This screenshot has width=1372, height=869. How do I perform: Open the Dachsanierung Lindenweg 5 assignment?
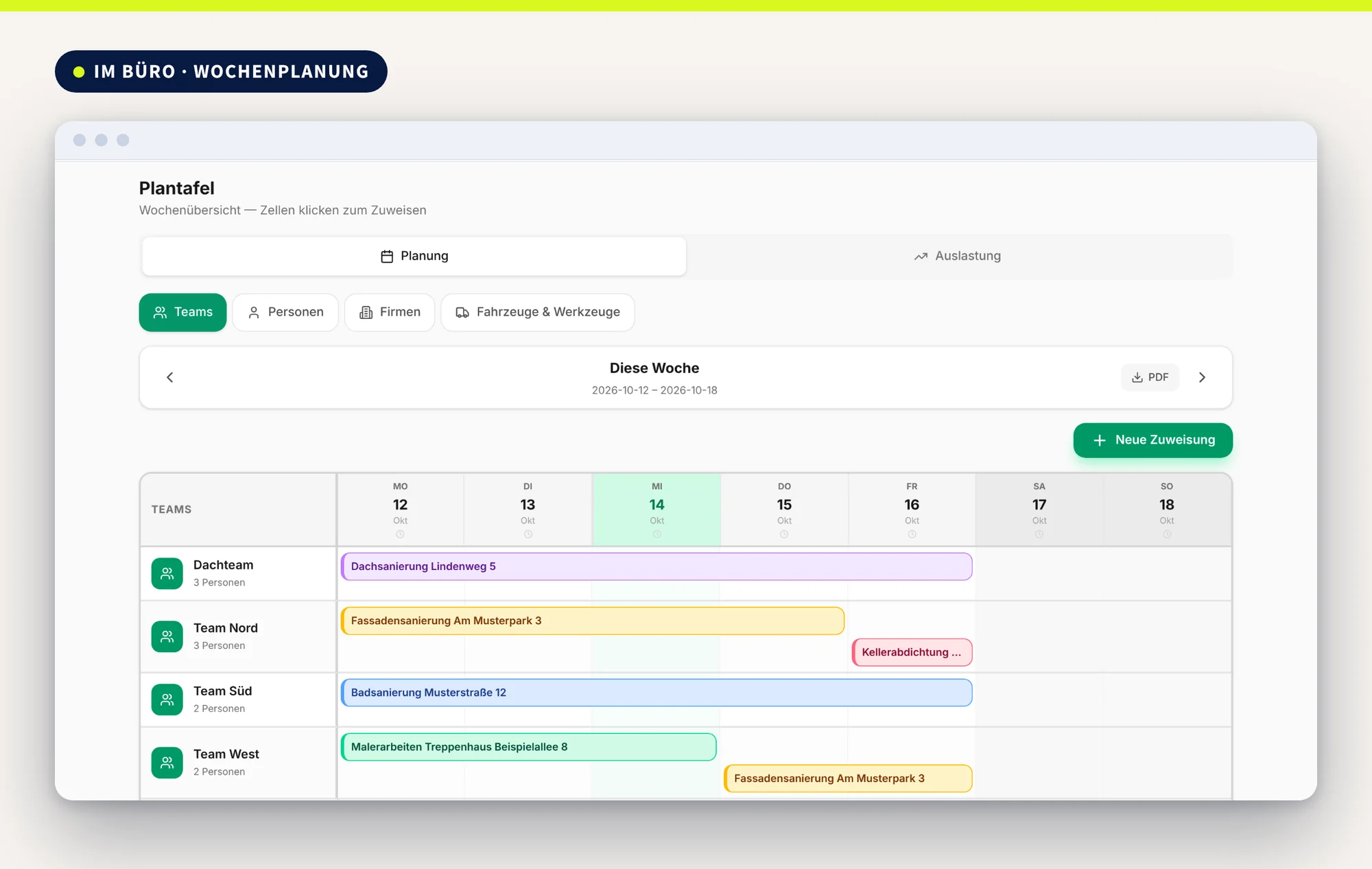click(x=657, y=567)
